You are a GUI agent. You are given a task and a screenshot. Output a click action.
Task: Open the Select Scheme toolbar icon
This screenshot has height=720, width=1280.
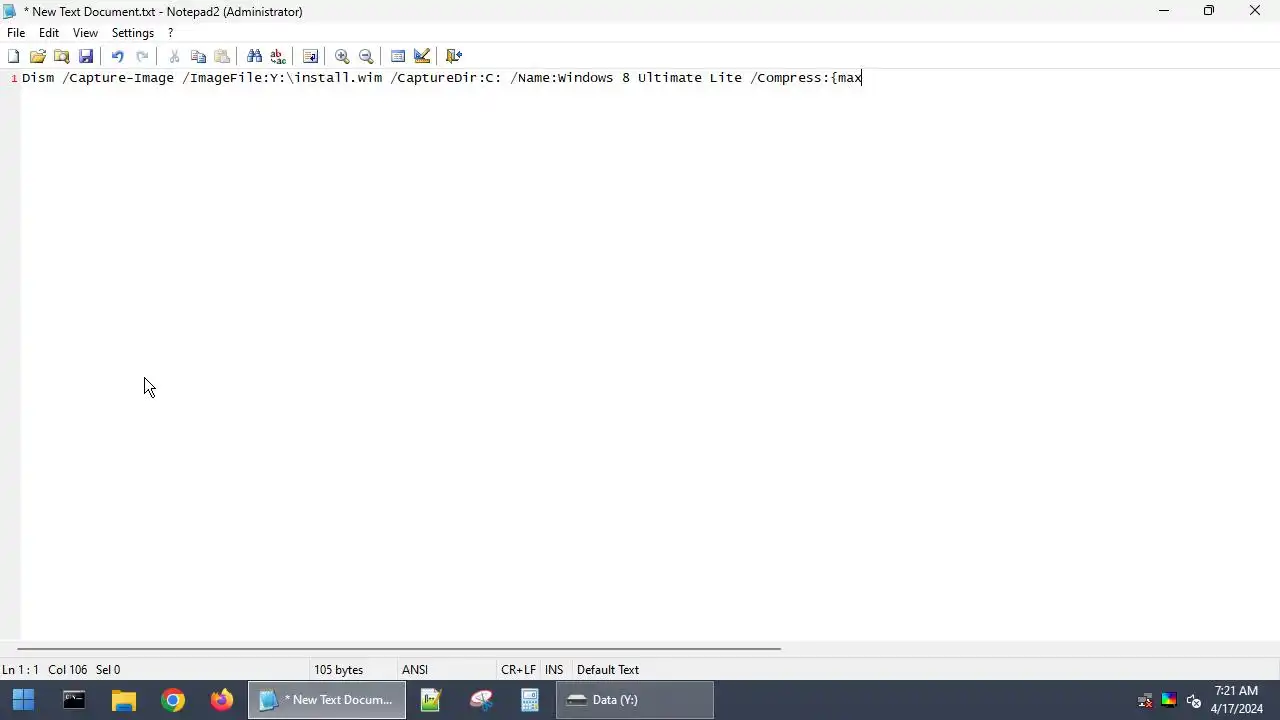[x=398, y=56]
